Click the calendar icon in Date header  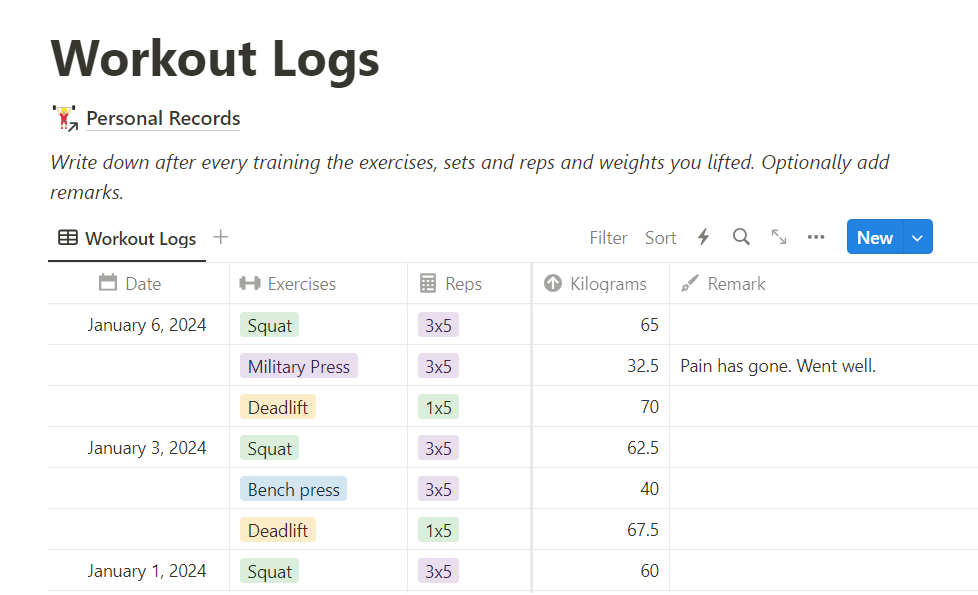108,283
